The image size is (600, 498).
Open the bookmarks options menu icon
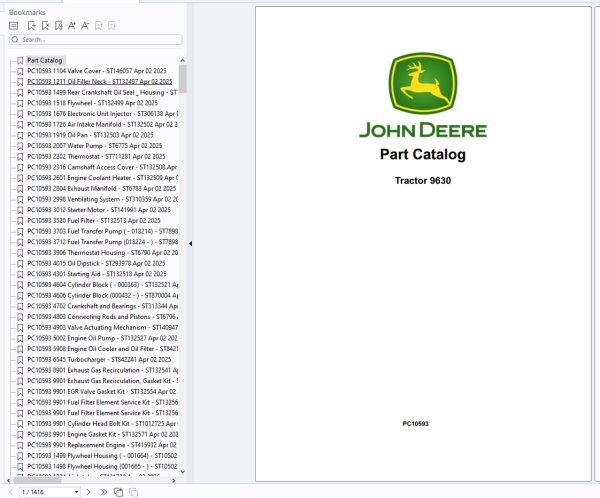13,26
